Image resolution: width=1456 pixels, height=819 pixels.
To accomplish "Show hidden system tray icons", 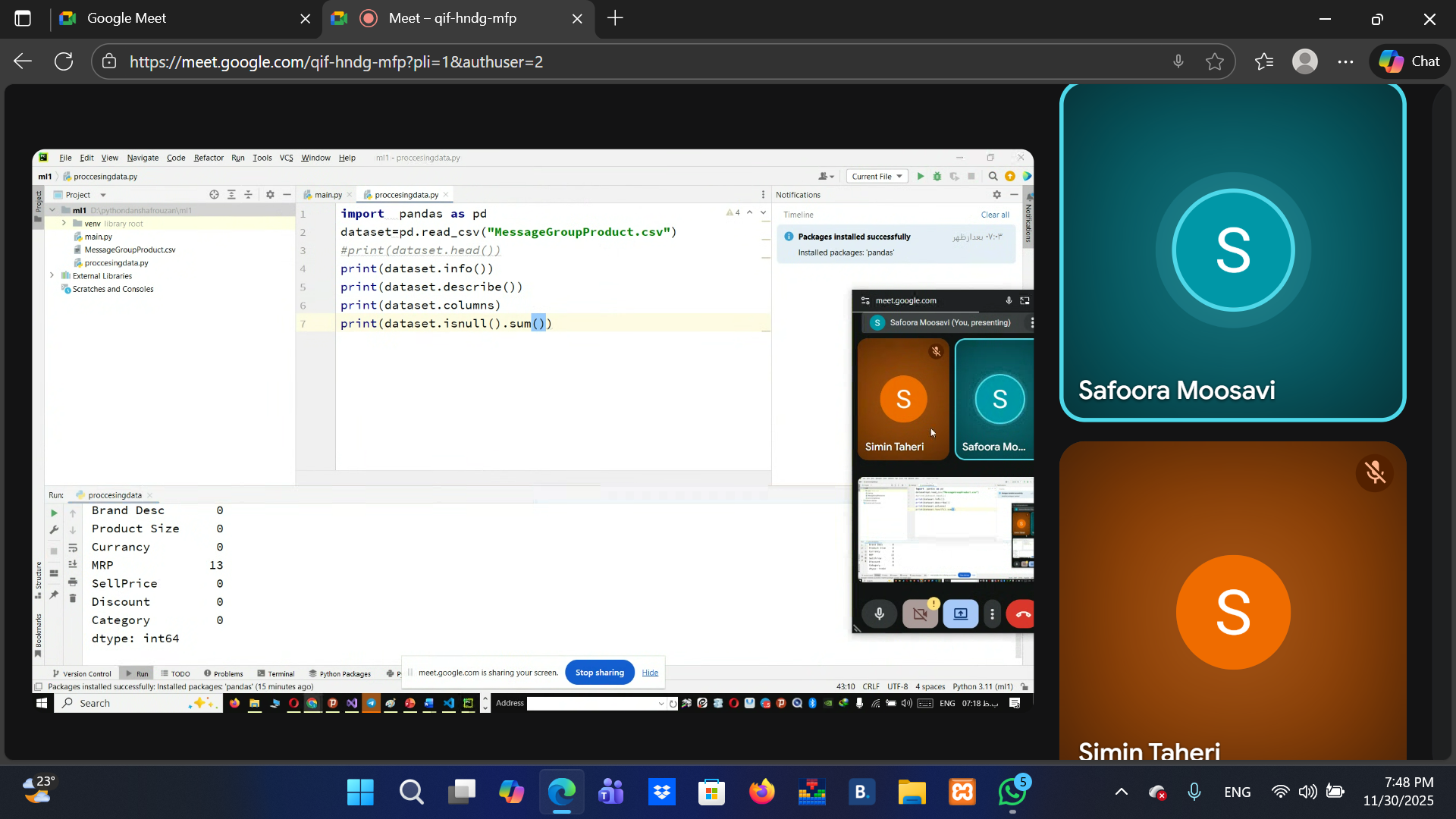I will [1121, 792].
